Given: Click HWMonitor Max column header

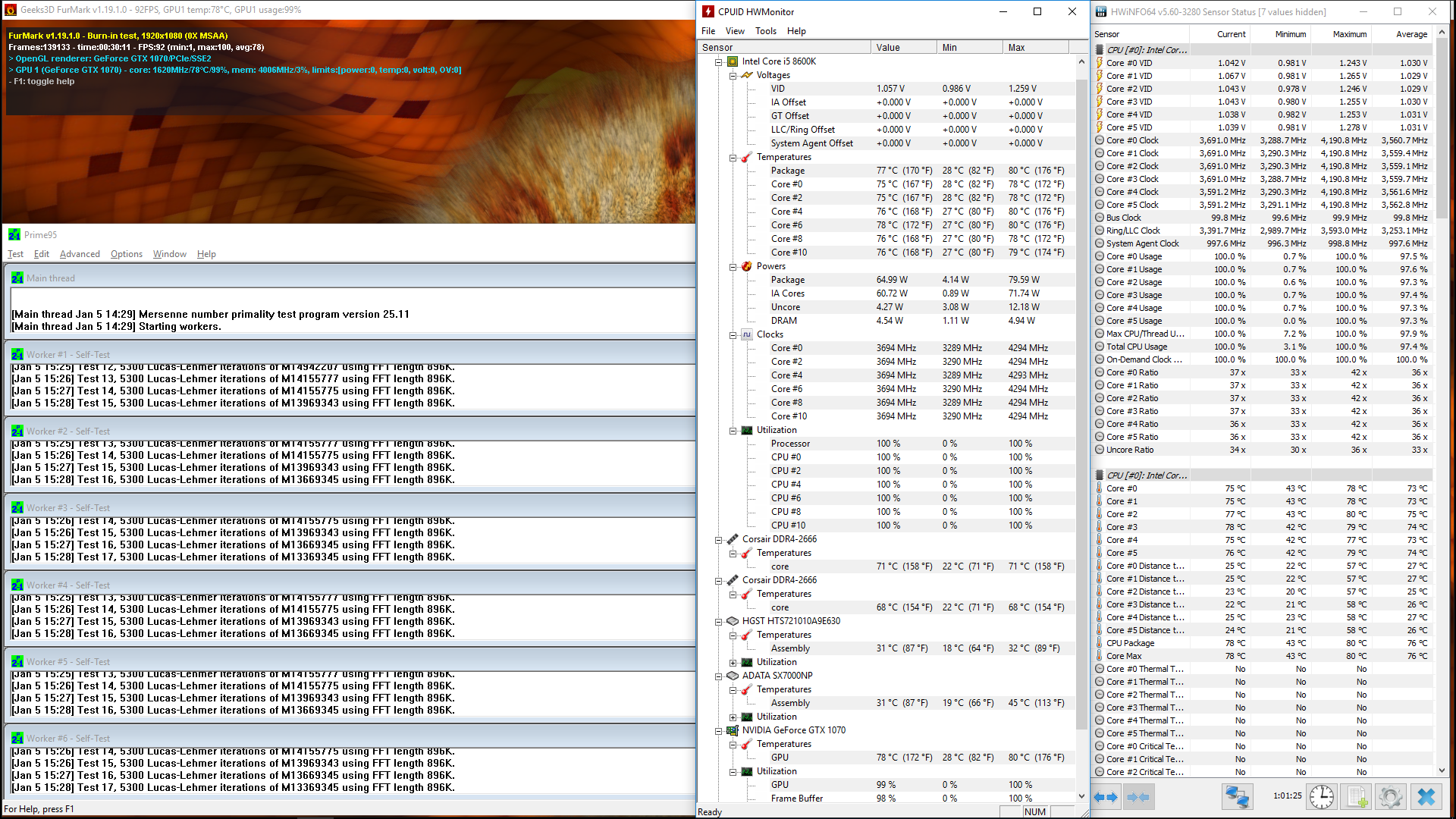Looking at the screenshot, I should tap(1035, 47).
